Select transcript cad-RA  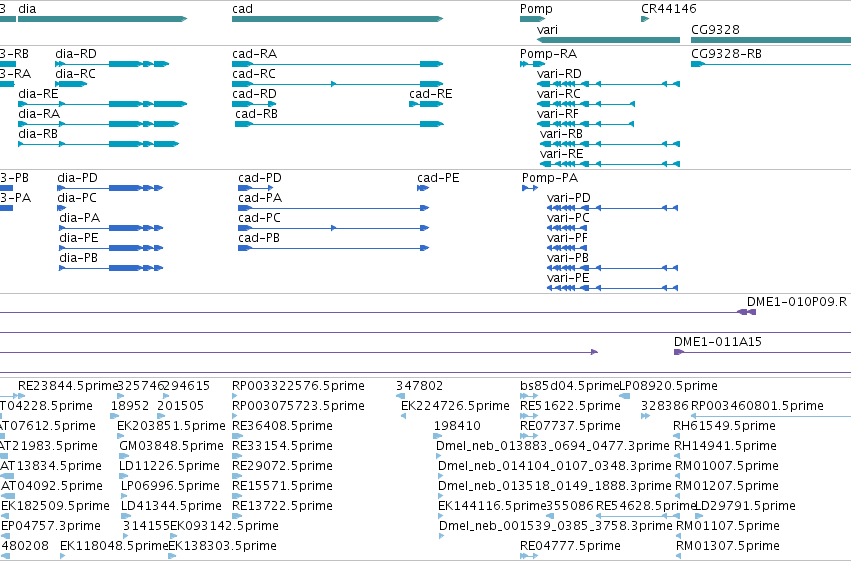(338, 64)
